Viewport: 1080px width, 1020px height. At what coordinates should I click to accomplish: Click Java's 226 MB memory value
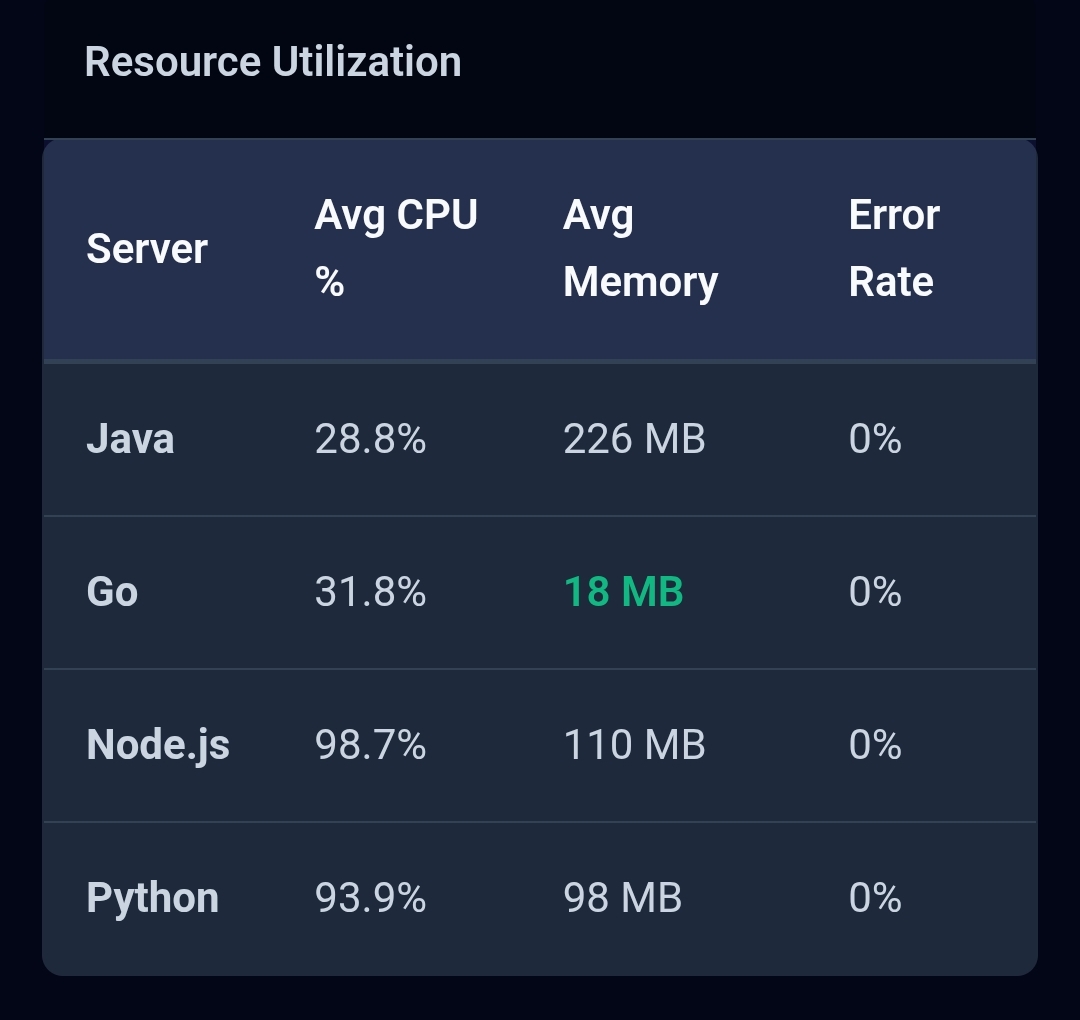(634, 439)
